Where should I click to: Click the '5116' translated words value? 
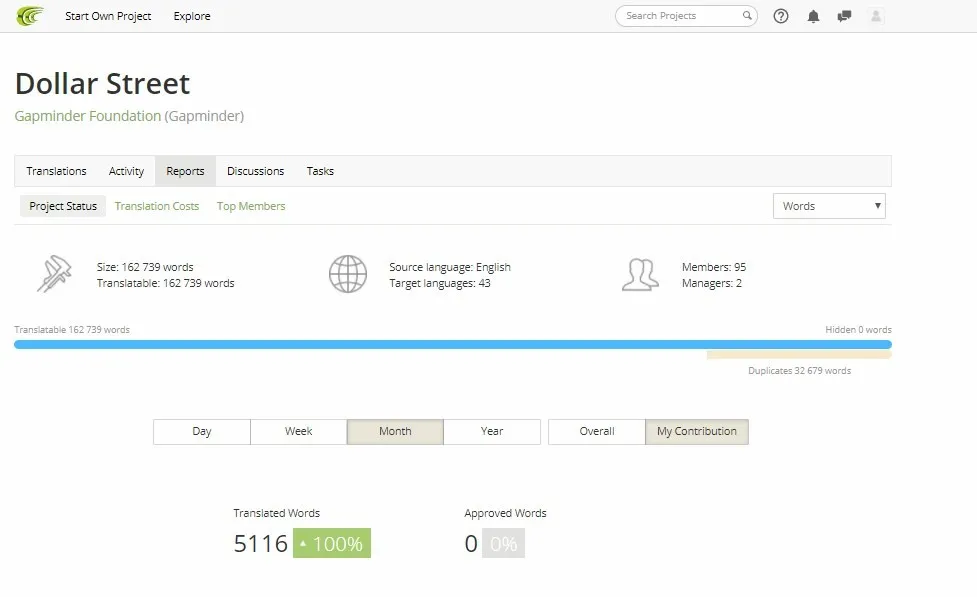click(x=260, y=543)
